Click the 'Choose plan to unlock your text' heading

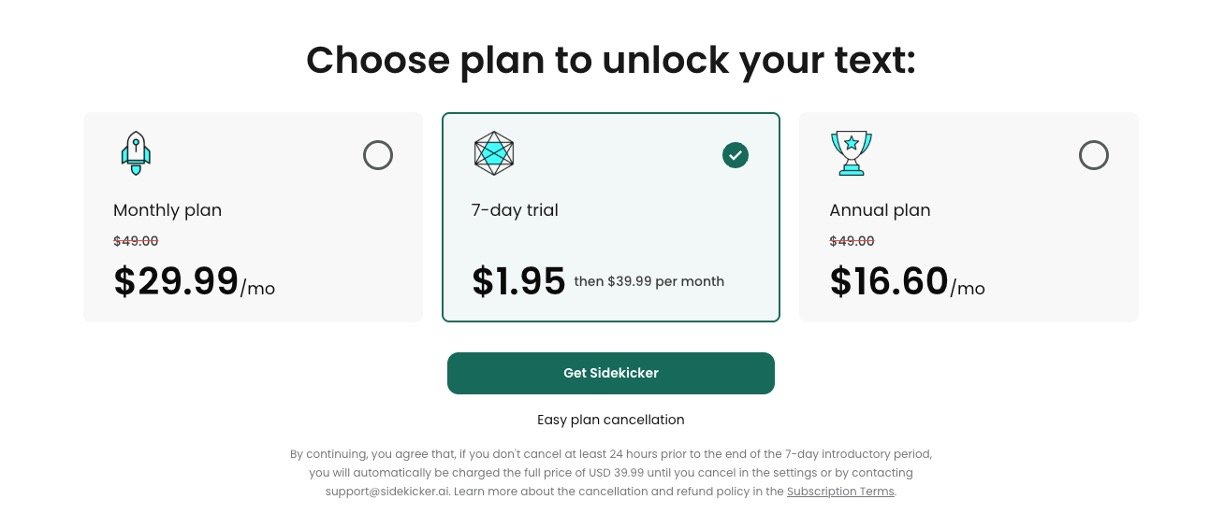click(611, 60)
